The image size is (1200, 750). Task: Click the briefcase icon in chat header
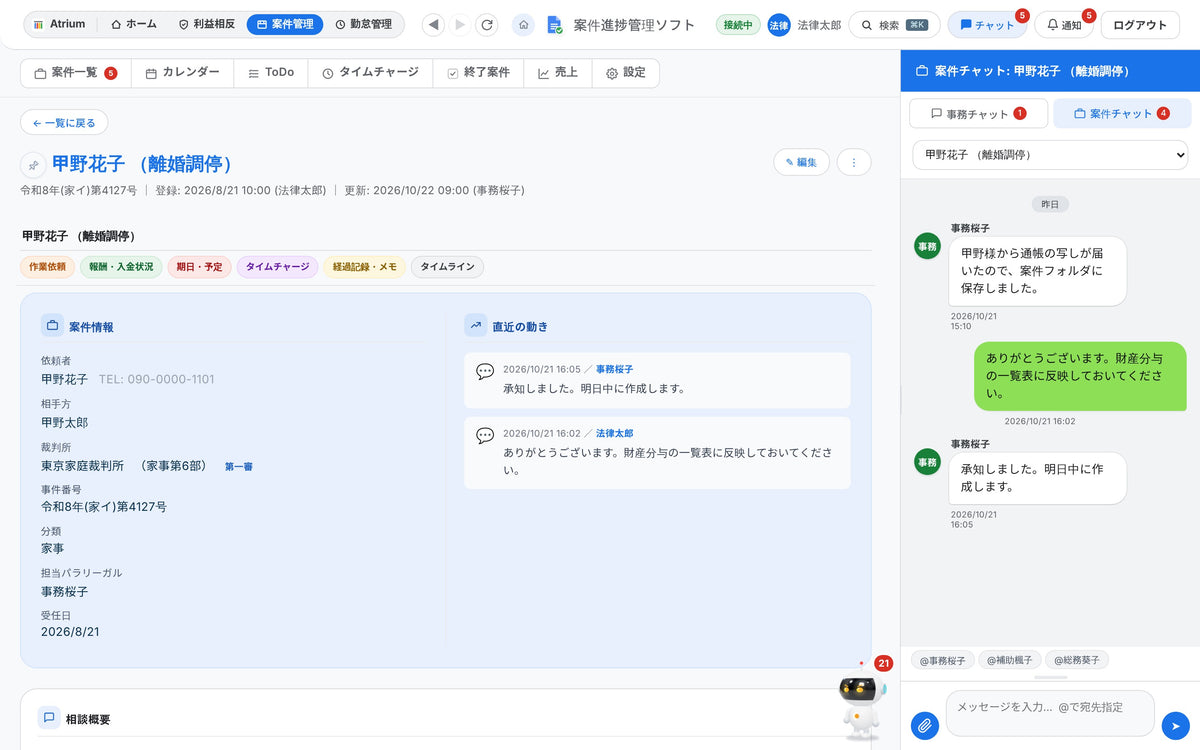pyautogui.click(x=922, y=72)
